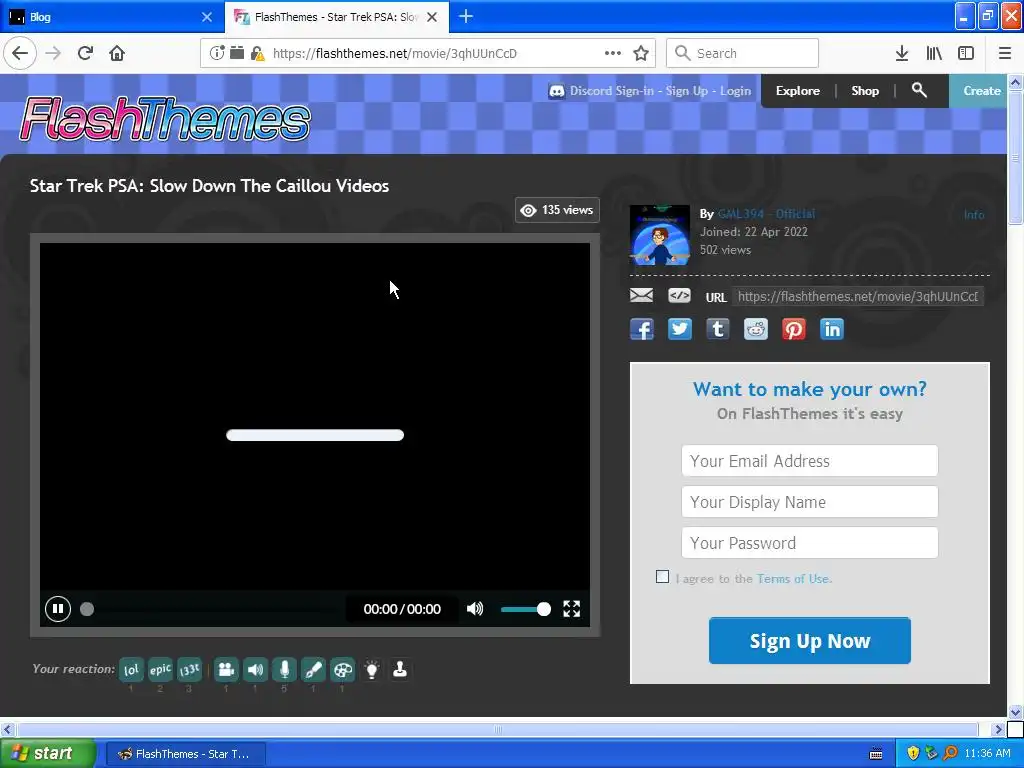Share video on Tumblr
Screen dimensions: 1024x768
[x=718, y=329]
